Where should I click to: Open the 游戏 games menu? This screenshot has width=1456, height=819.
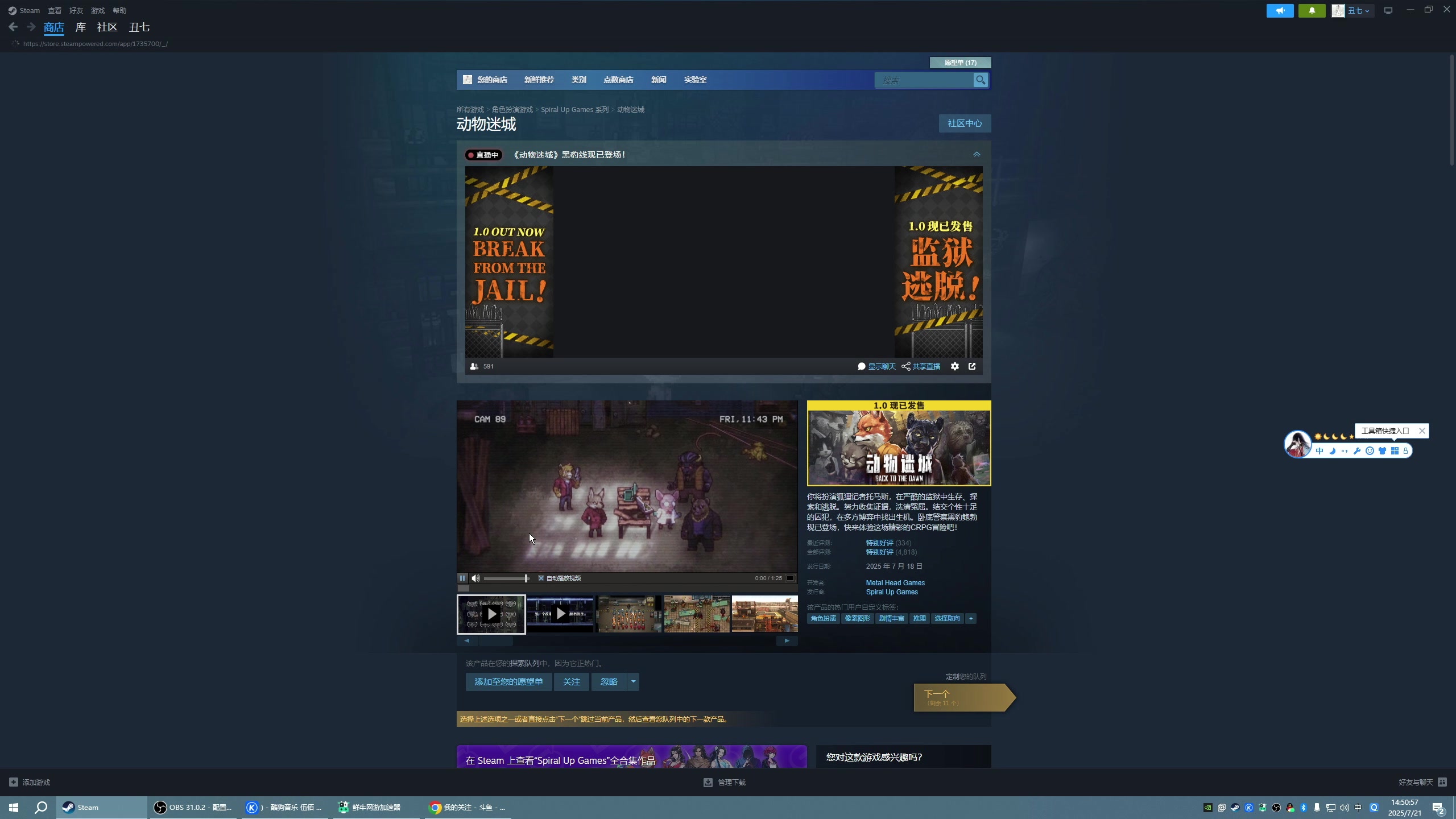point(98,11)
